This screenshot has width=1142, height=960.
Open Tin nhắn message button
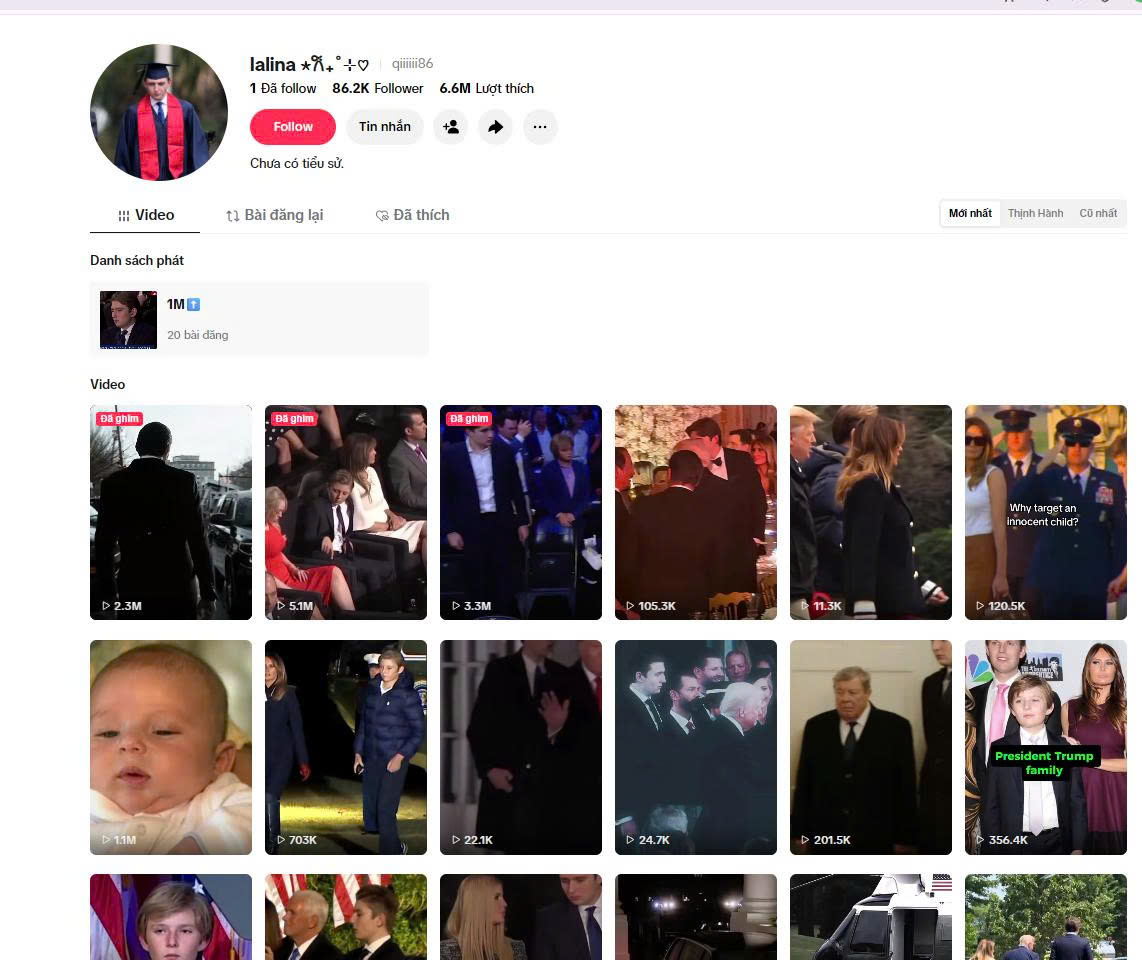385,127
